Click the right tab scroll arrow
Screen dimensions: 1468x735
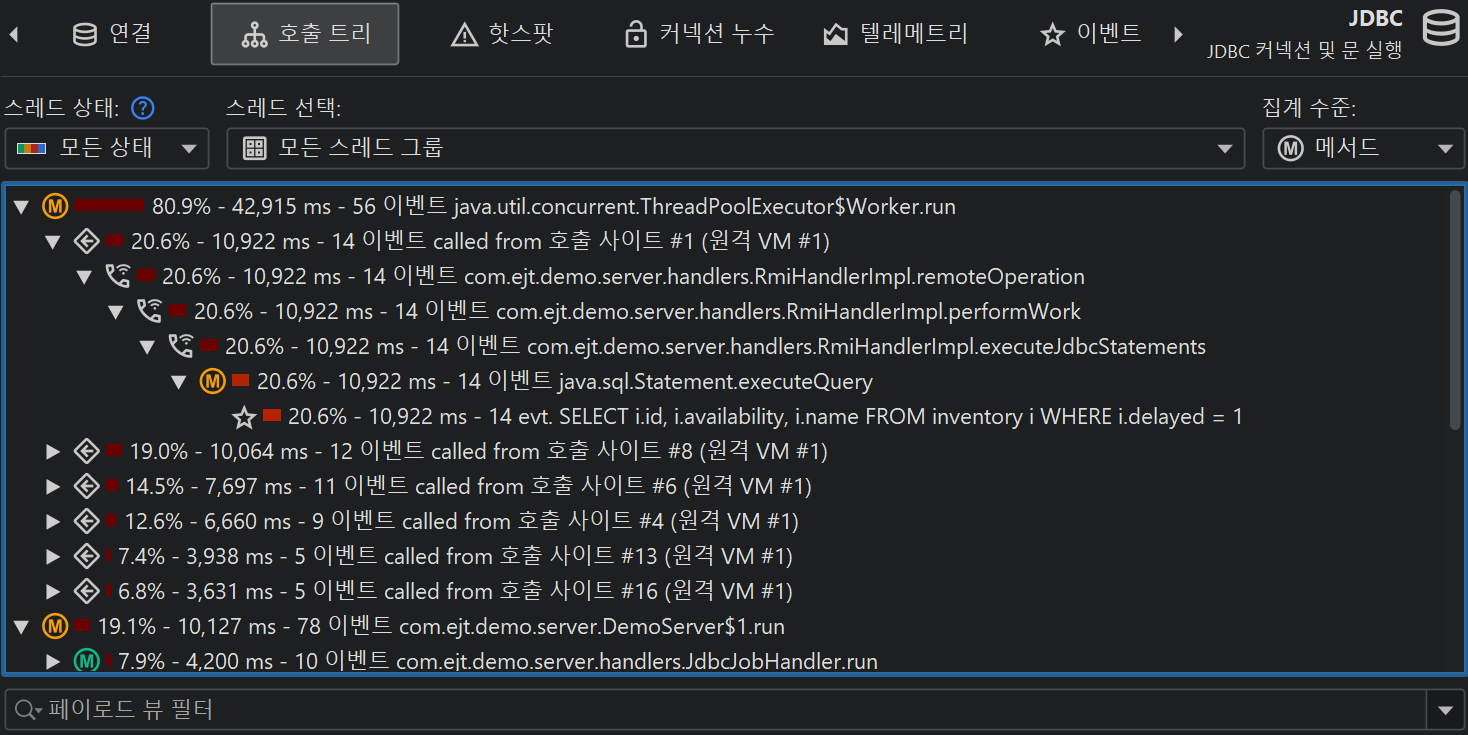(1178, 35)
